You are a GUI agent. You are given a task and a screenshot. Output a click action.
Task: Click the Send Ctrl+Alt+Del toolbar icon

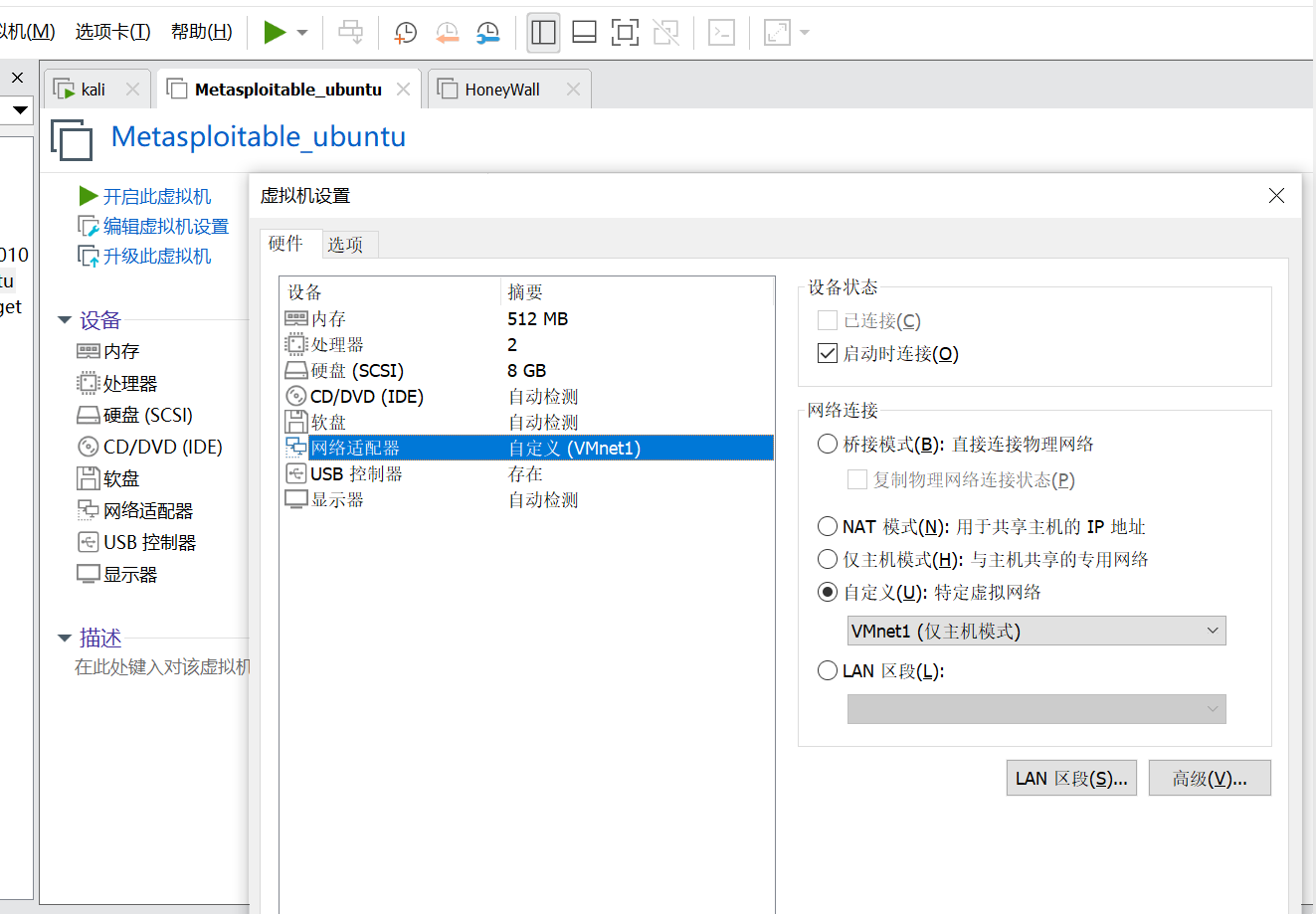[351, 32]
